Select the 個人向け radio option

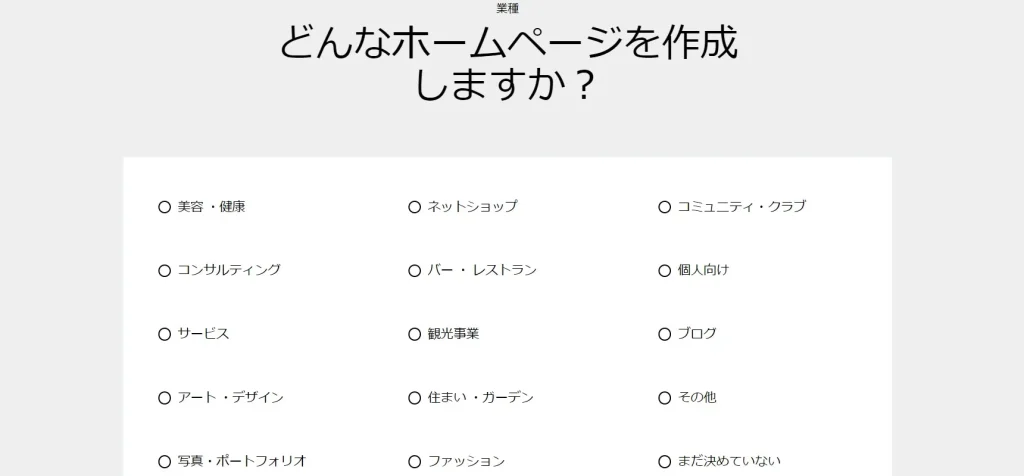pyautogui.click(x=665, y=270)
